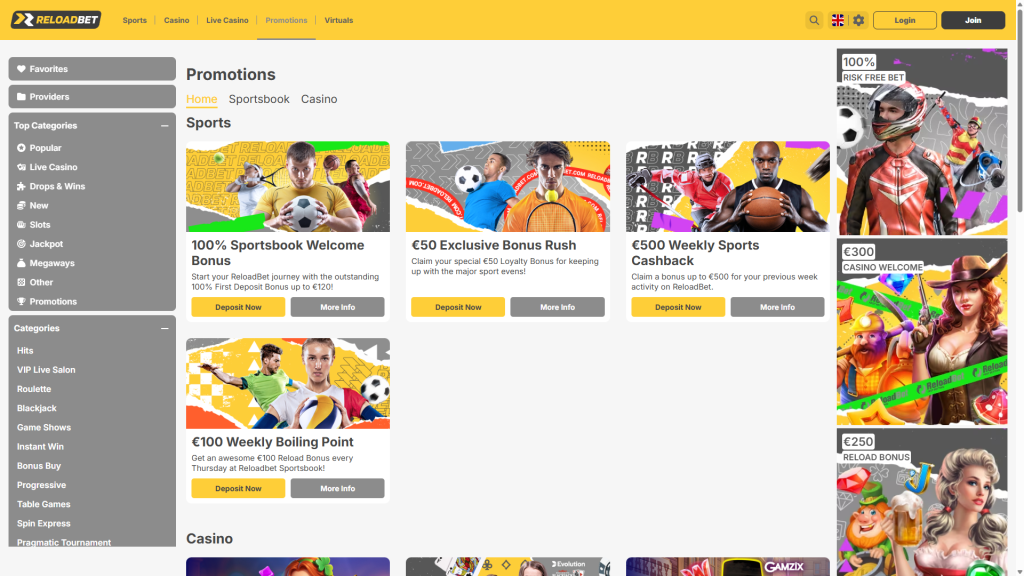Image resolution: width=1024 pixels, height=576 pixels.
Task: Open the Hits category
Action: (25, 351)
